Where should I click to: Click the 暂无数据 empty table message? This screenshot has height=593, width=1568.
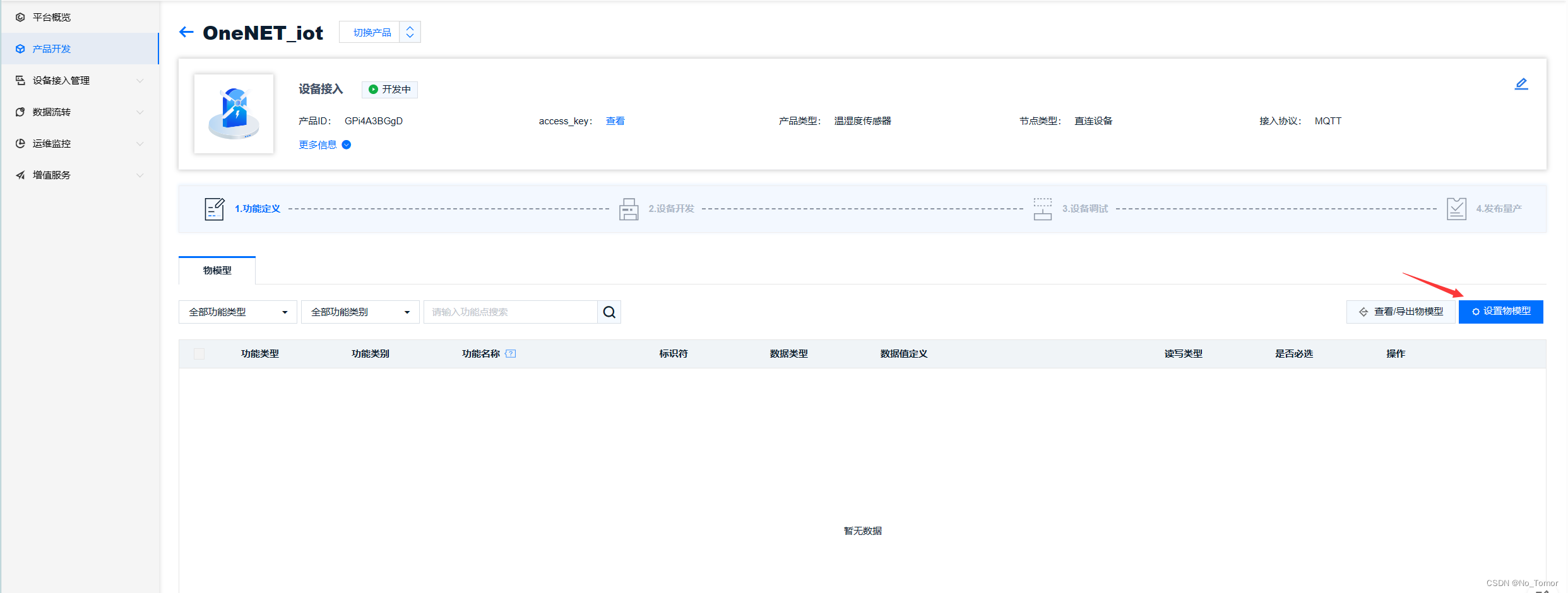point(863,531)
